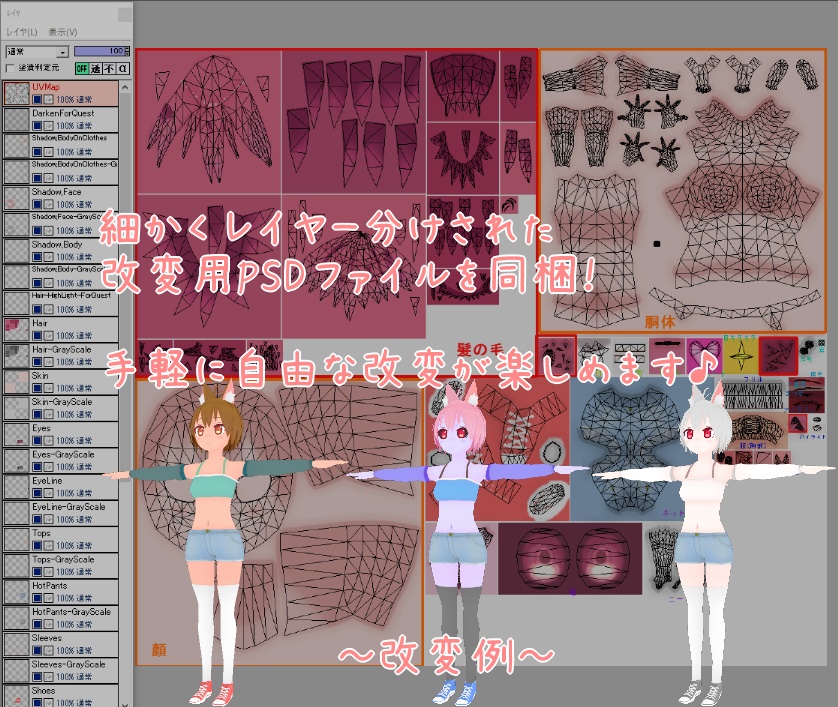Enable the 塗潰判定元 checkbox
The image size is (838, 707).
pos(9,67)
